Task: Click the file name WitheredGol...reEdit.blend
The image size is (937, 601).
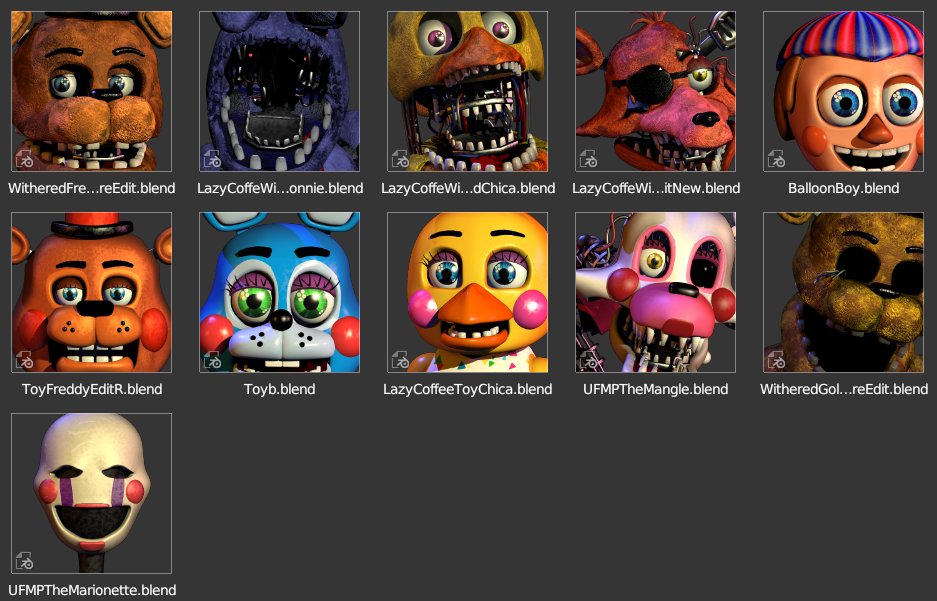Action: coord(844,390)
